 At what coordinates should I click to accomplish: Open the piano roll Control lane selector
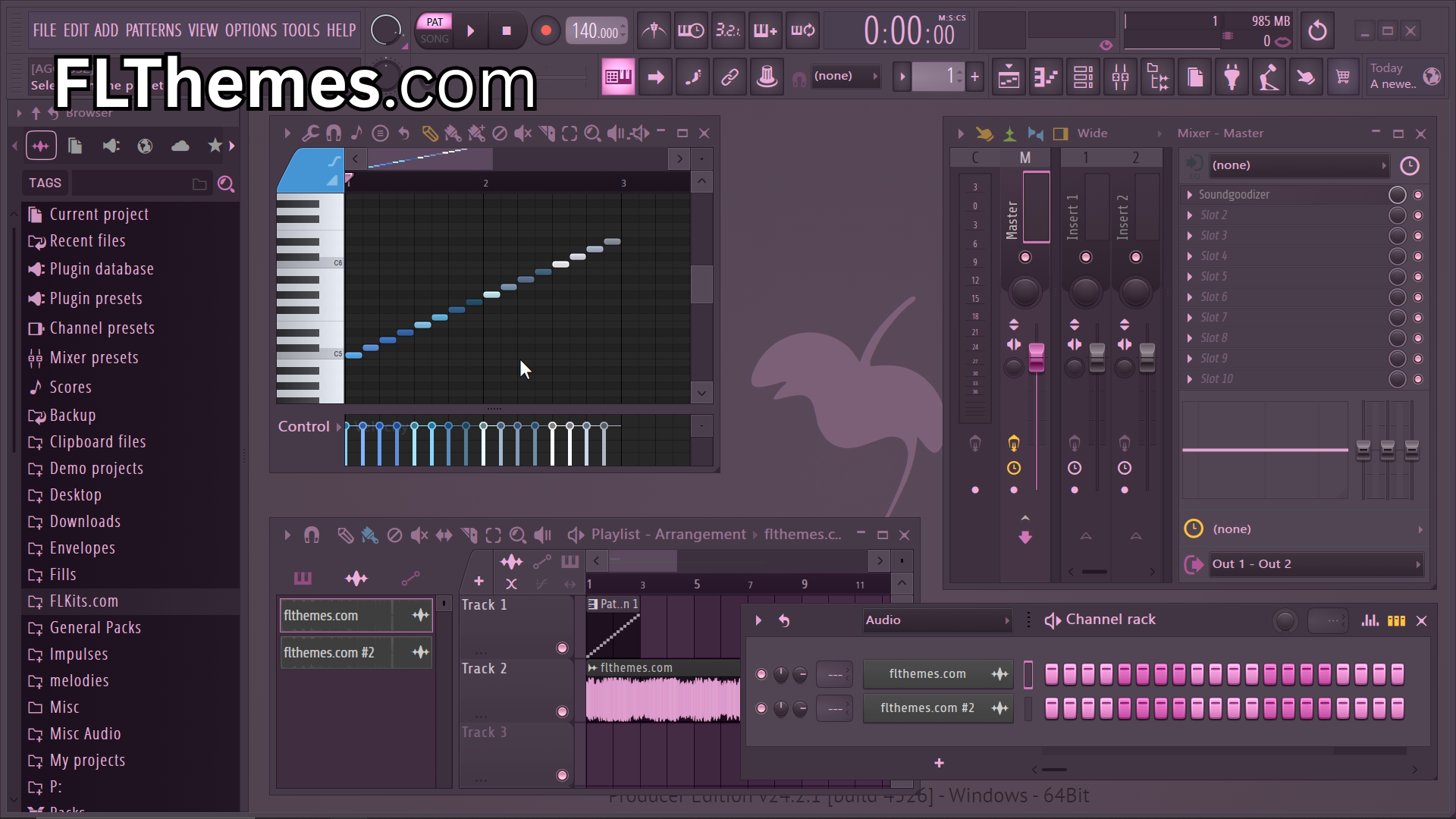tap(309, 427)
